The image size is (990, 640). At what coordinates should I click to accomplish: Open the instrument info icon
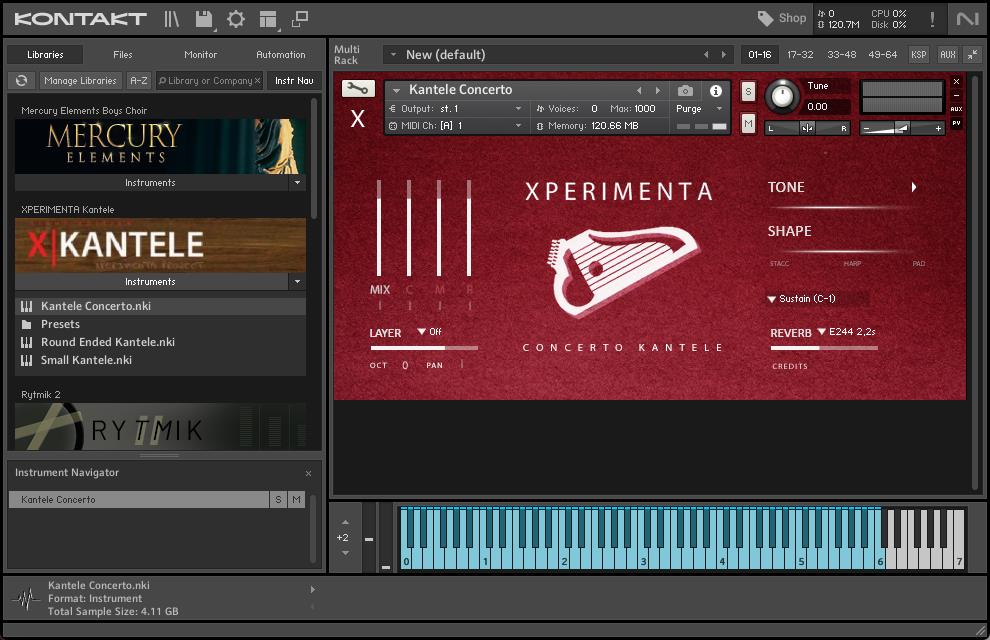716,91
